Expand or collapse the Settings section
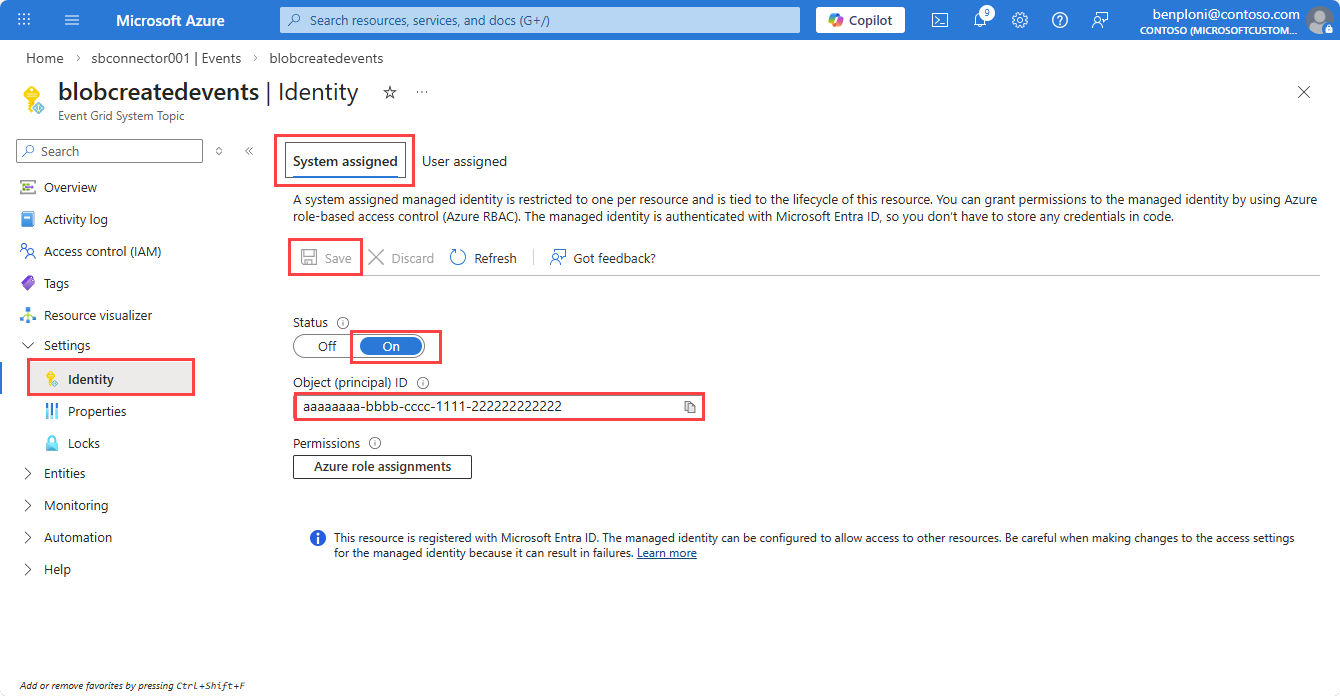 56,346
